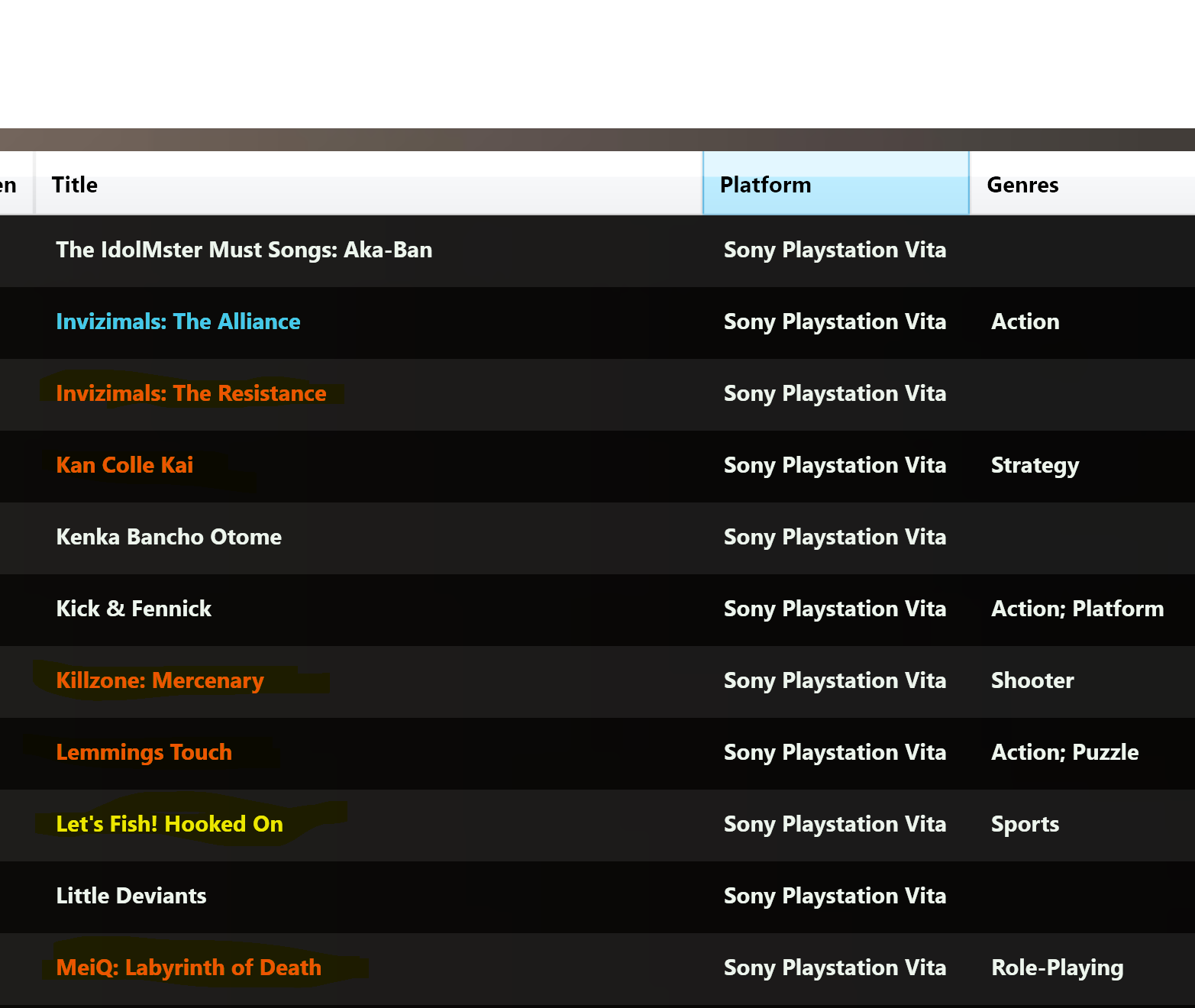Select MeiQ: Labyrinth of Death title
This screenshot has width=1195, height=1008.
point(189,968)
